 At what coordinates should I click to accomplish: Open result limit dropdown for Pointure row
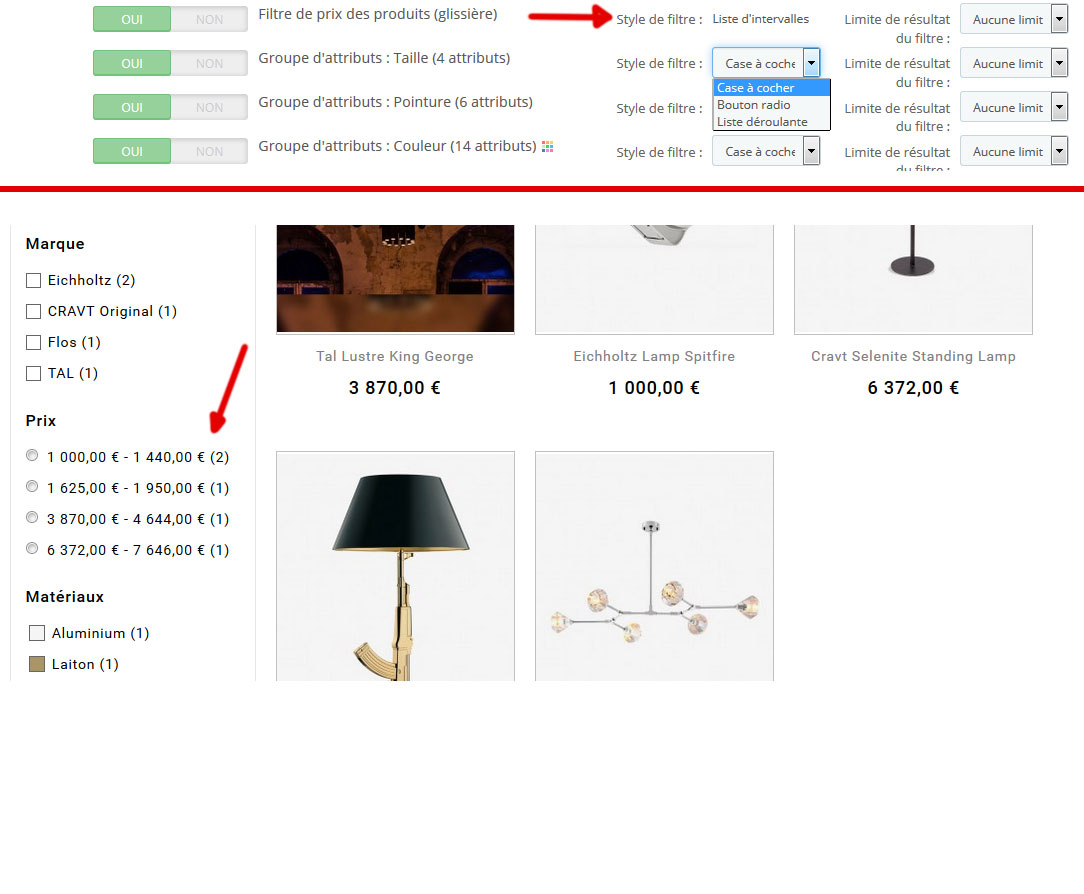[1014, 108]
